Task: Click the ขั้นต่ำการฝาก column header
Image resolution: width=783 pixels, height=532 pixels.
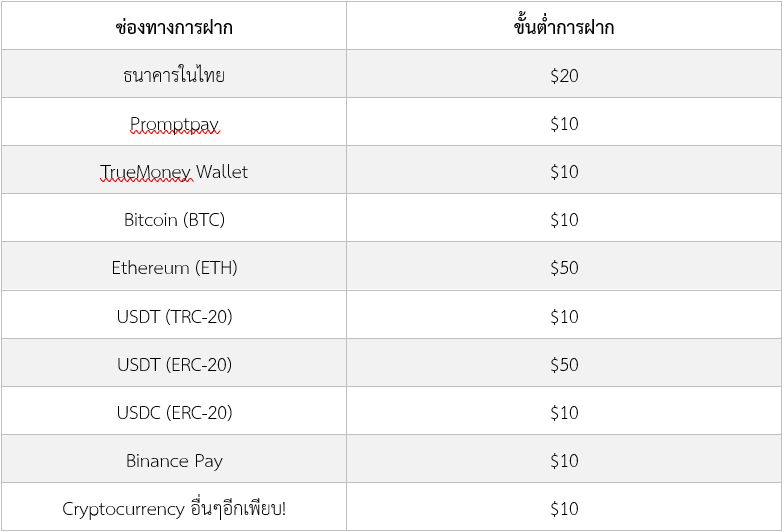Action: point(564,27)
